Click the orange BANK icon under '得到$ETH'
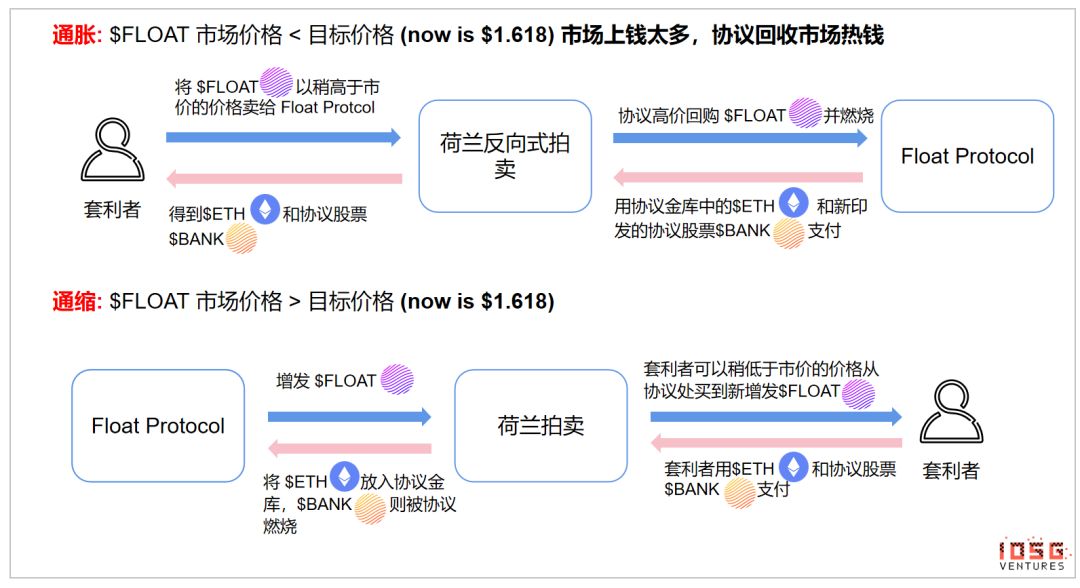 click(x=241, y=238)
